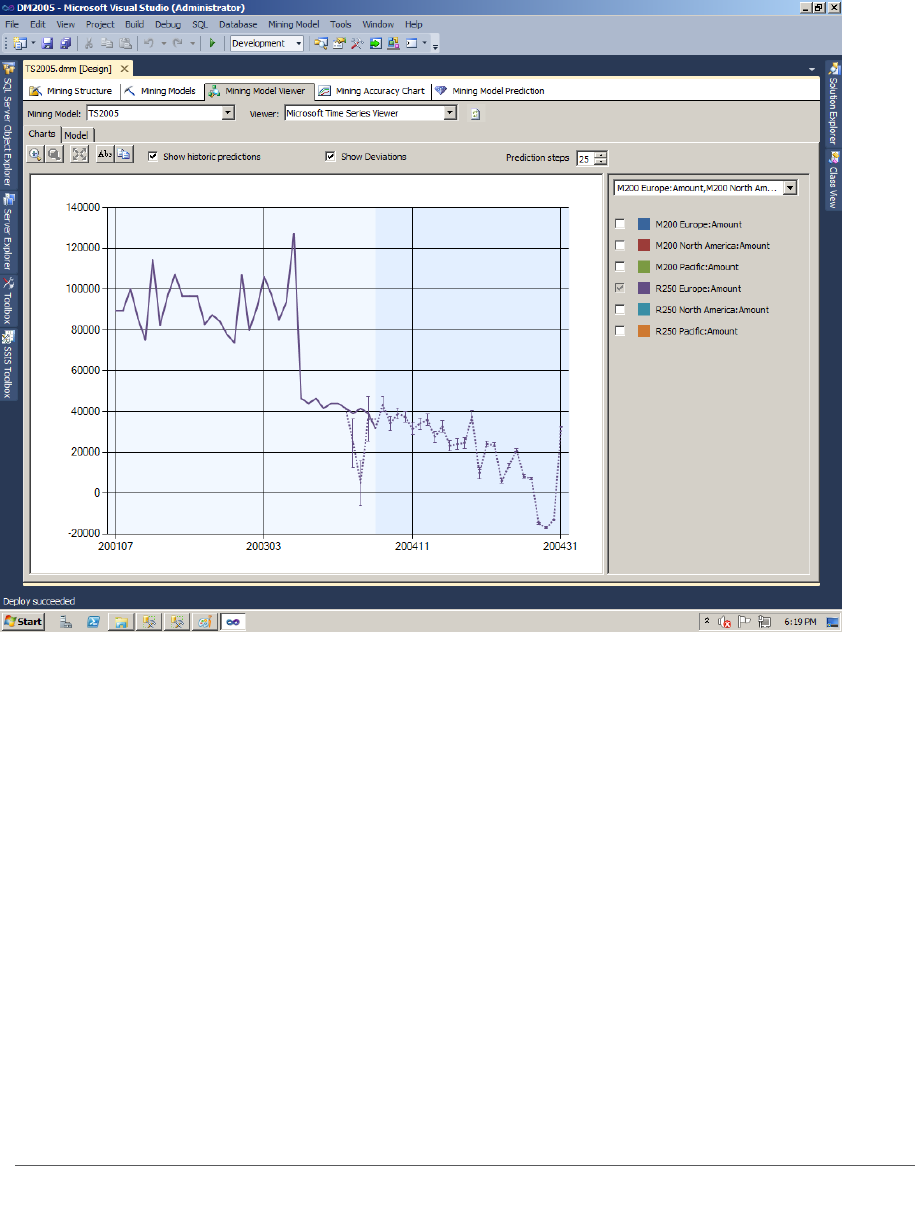Click the Object Browser toolbar icon
919x1211 pixels.
tap(393, 43)
